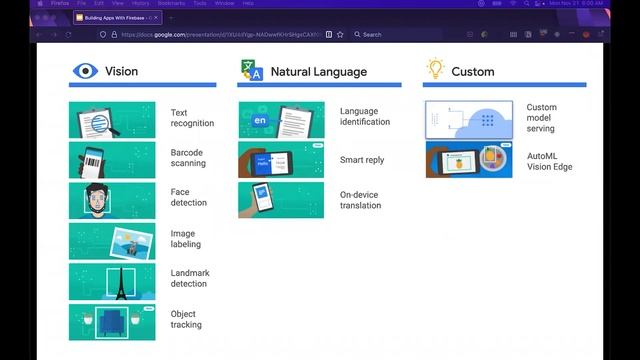
Task: Click the 'Face detection' label
Action: point(189,197)
